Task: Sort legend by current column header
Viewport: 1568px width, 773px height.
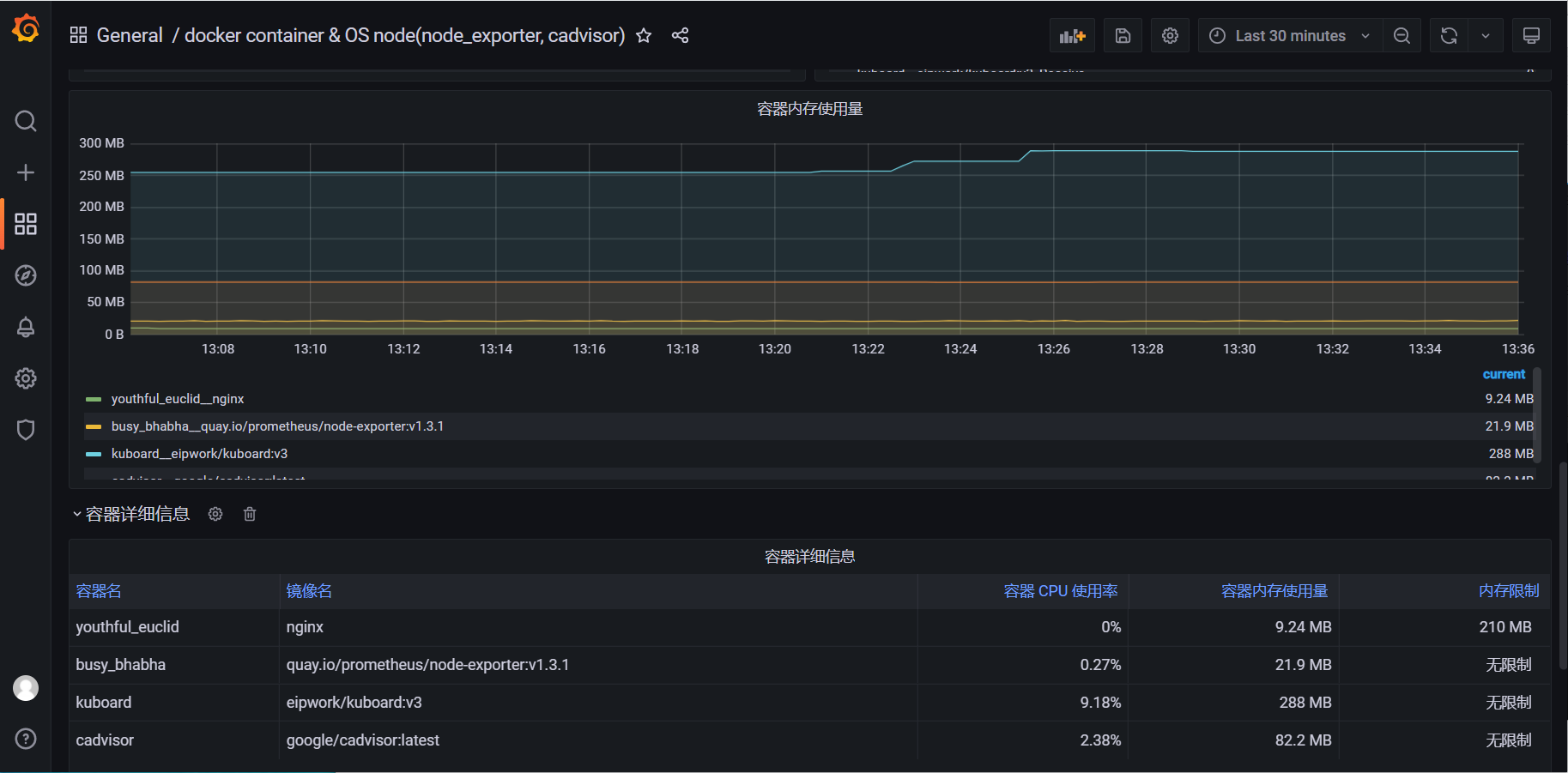Action: click(1504, 374)
